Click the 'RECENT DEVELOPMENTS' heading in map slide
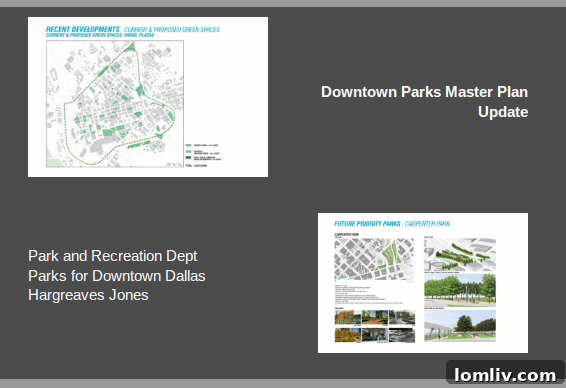Viewport: 566px width, 388px height. [83, 29]
